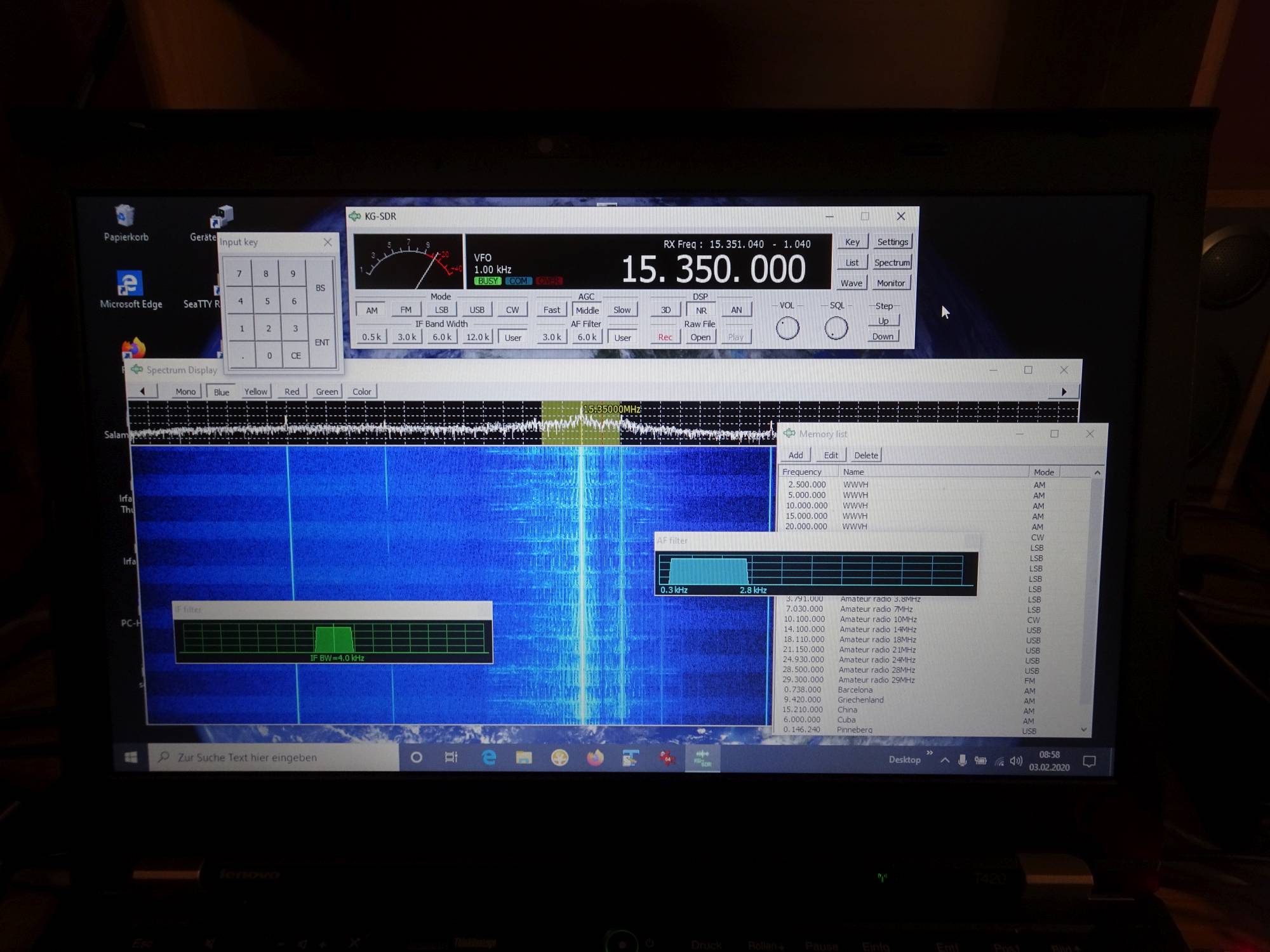This screenshot has width=1270, height=952.
Task: Set AGC to Slow
Action: tap(622, 309)
